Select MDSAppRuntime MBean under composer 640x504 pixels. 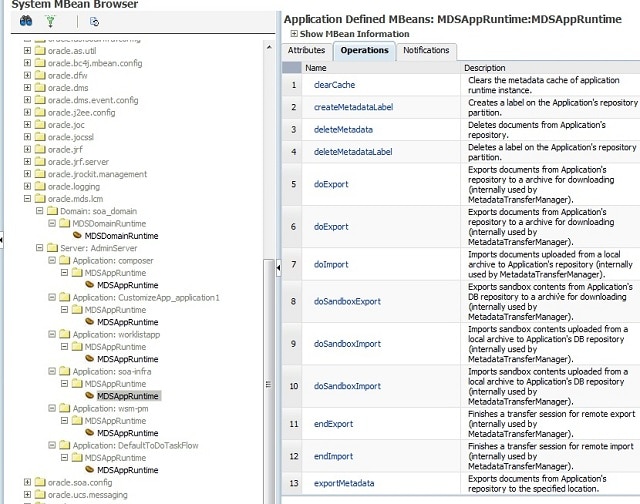coord(127,285)
